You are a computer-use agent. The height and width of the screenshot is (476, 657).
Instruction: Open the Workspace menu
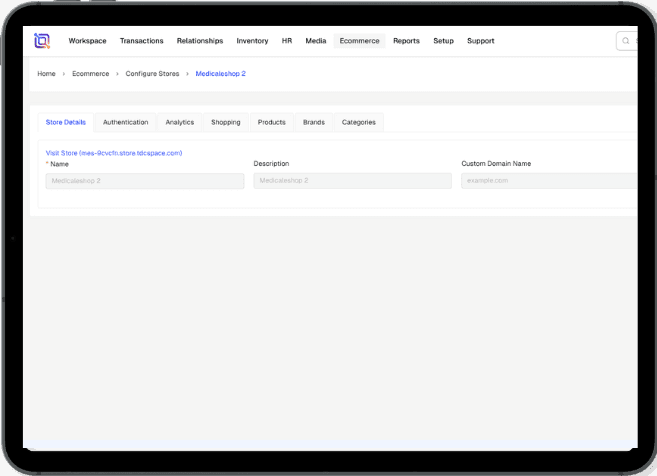click(87, 41)
